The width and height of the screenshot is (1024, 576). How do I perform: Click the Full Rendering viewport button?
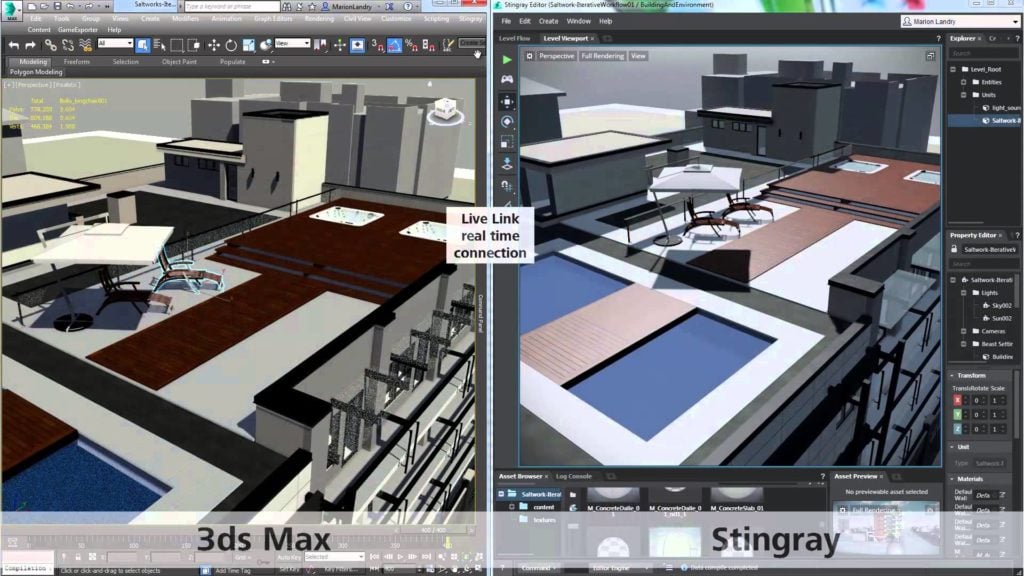coord(602,56)
